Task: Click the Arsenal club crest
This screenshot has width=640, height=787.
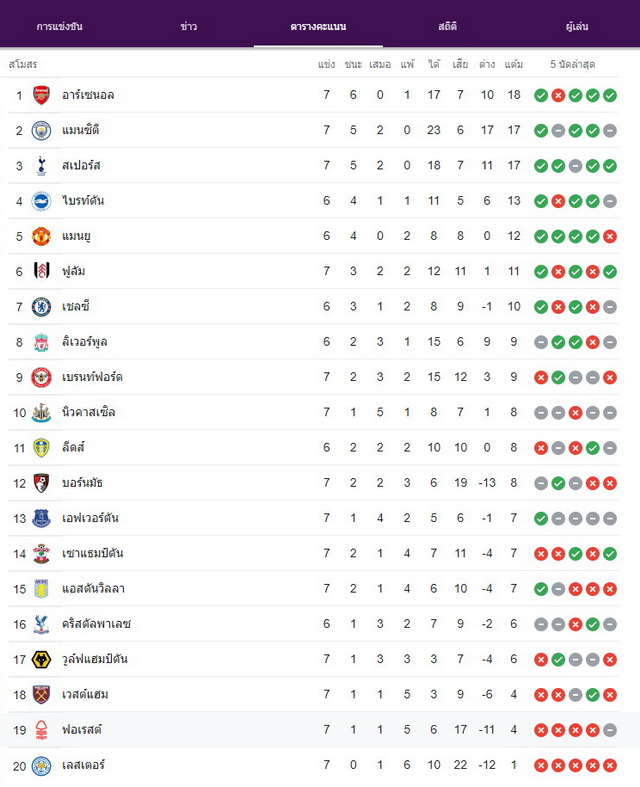Action: coord(41,95)
